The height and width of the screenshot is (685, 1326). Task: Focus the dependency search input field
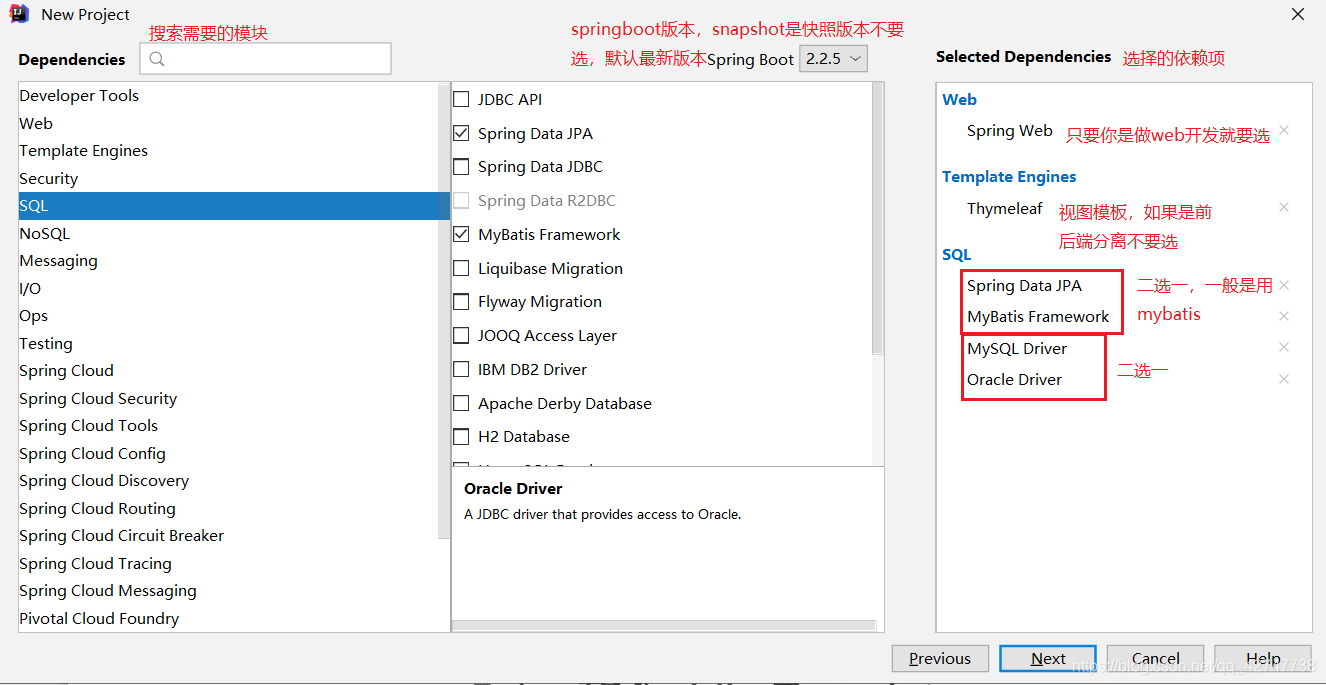[265, 59]
